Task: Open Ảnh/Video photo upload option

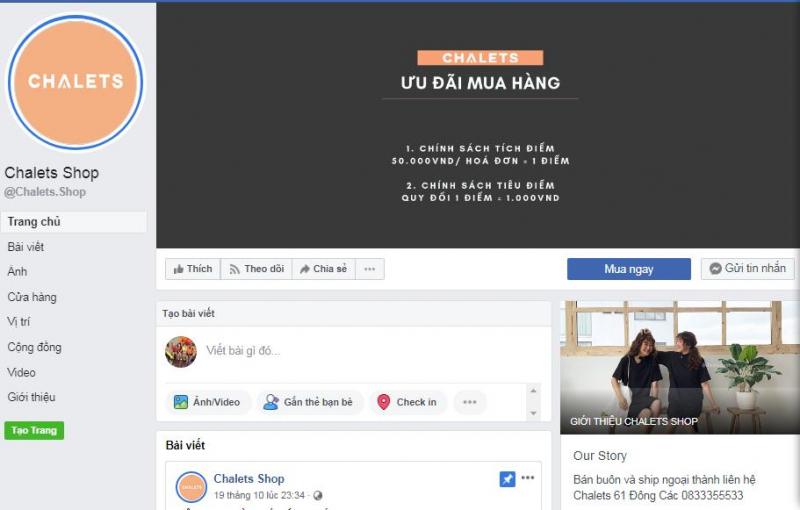Action: (x=207, y=402)
